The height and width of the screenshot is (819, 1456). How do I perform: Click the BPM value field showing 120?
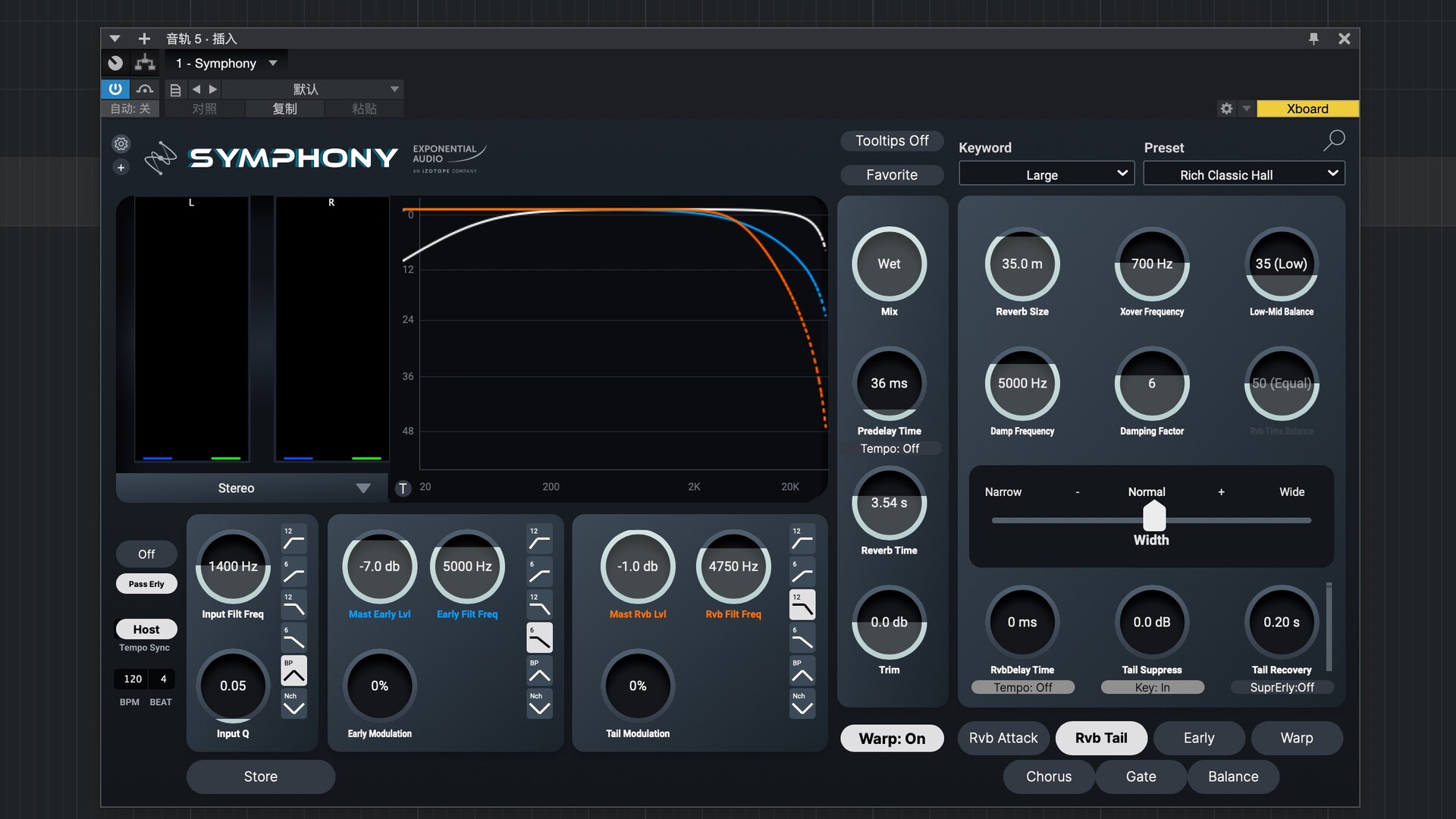pos(133,679)
